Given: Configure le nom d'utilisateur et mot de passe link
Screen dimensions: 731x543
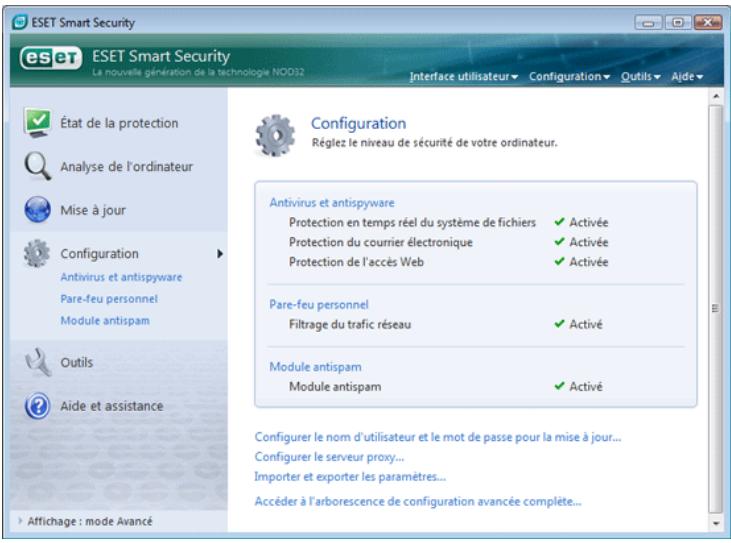Looking at the screenshot, I should pos(438,437).
